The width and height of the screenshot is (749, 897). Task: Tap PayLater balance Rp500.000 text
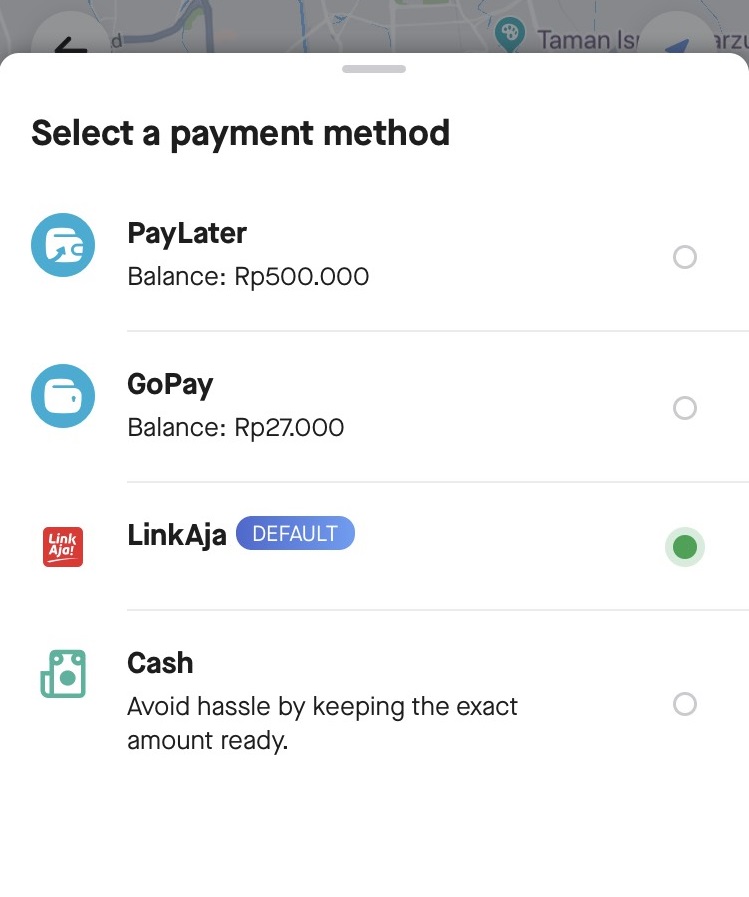pos(248,276)
